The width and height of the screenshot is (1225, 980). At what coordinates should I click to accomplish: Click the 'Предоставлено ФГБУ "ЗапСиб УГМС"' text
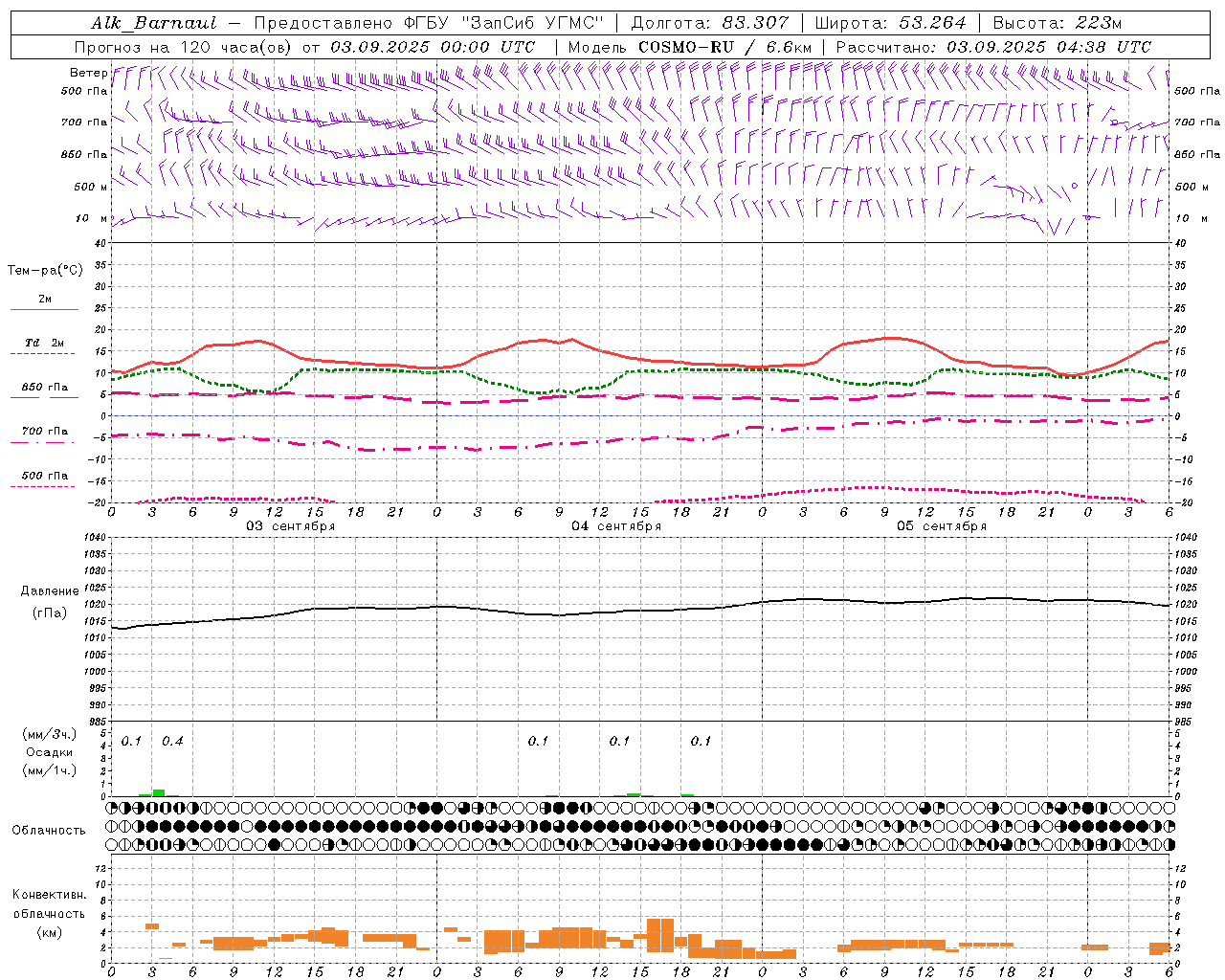(x=430, y=23)
